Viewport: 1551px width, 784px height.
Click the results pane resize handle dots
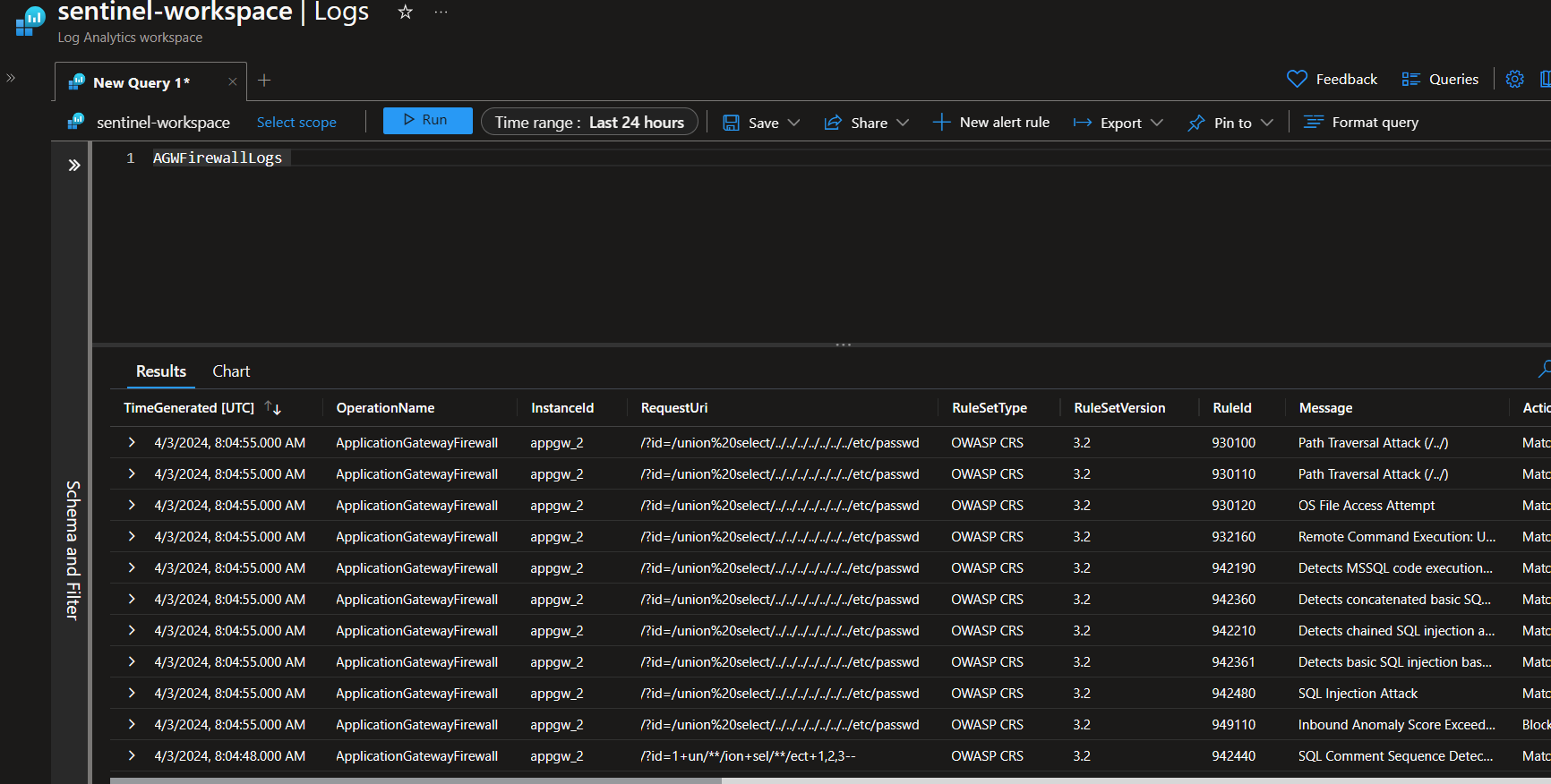(843, 345)
